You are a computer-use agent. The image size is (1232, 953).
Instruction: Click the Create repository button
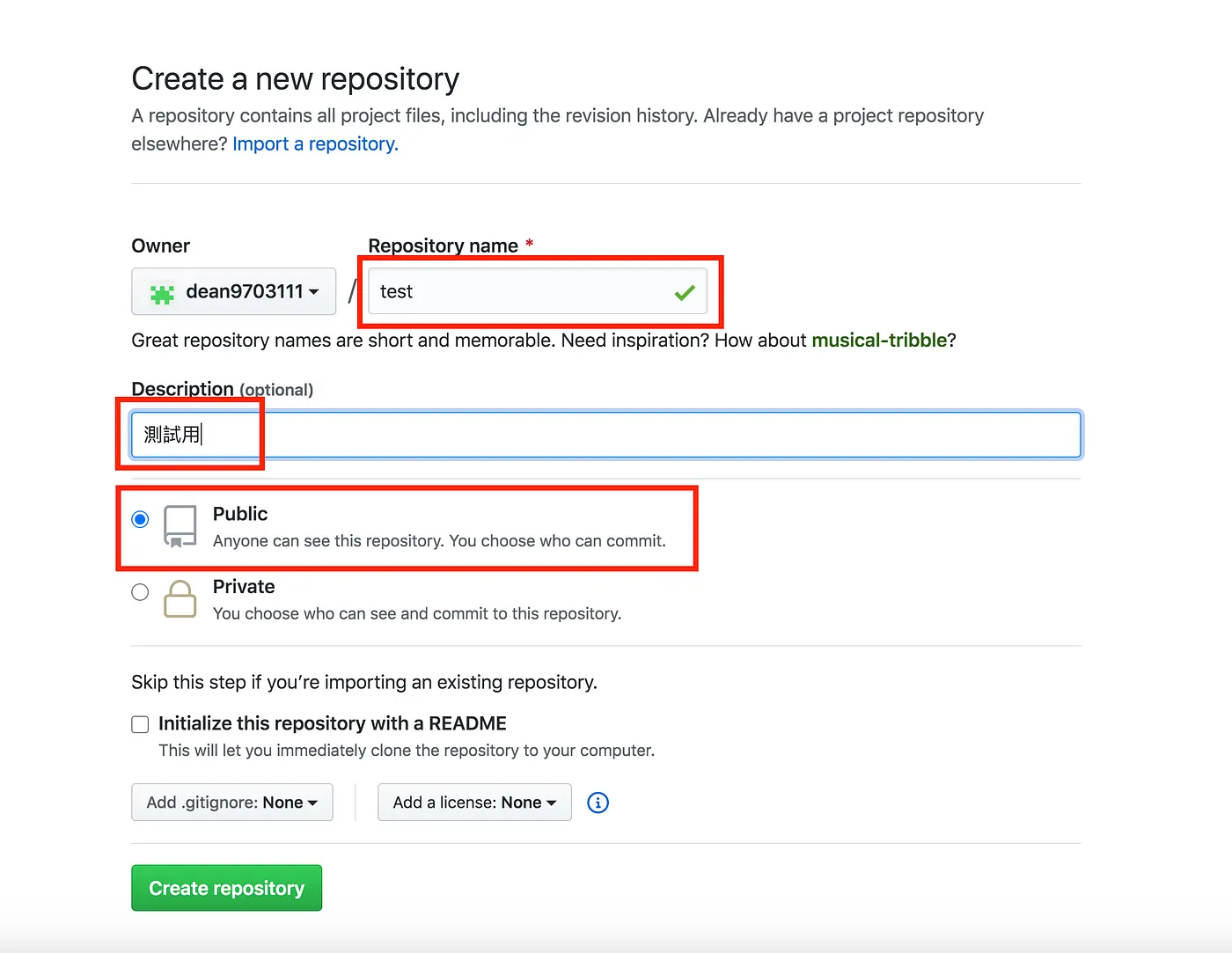click(x=226, y=888)
